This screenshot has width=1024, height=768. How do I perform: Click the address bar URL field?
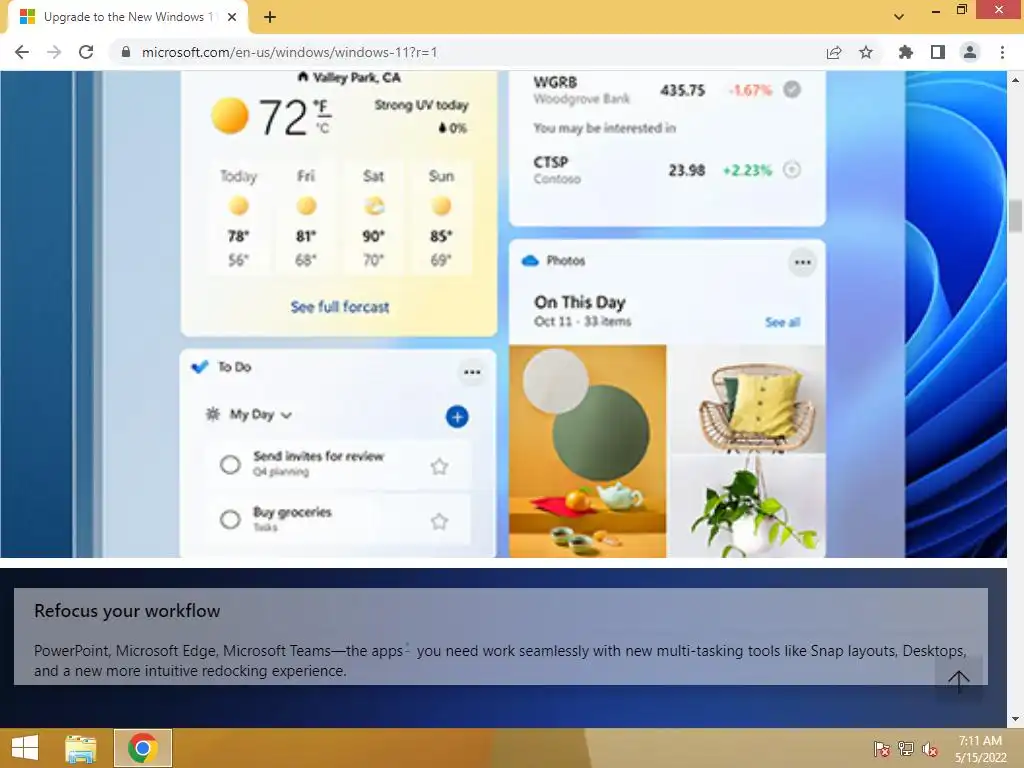[470, 52]
